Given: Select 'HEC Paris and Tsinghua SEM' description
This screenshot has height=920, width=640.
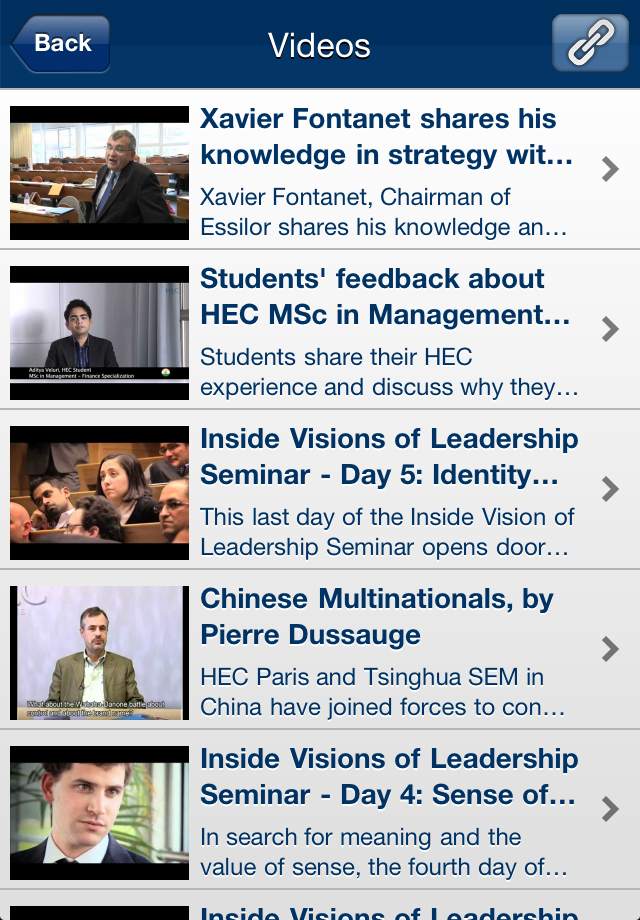Looking at the screenshot, I should [x=382, y=692].
